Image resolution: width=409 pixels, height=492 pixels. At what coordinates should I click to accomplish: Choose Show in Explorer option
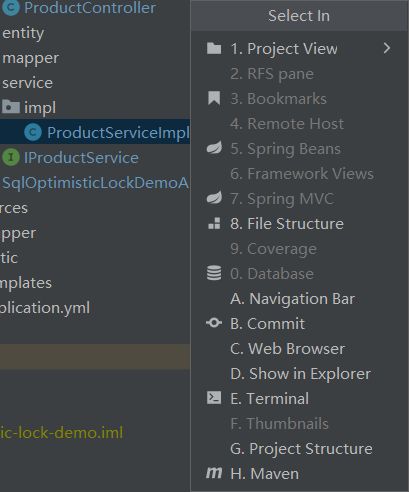point(299,373)
